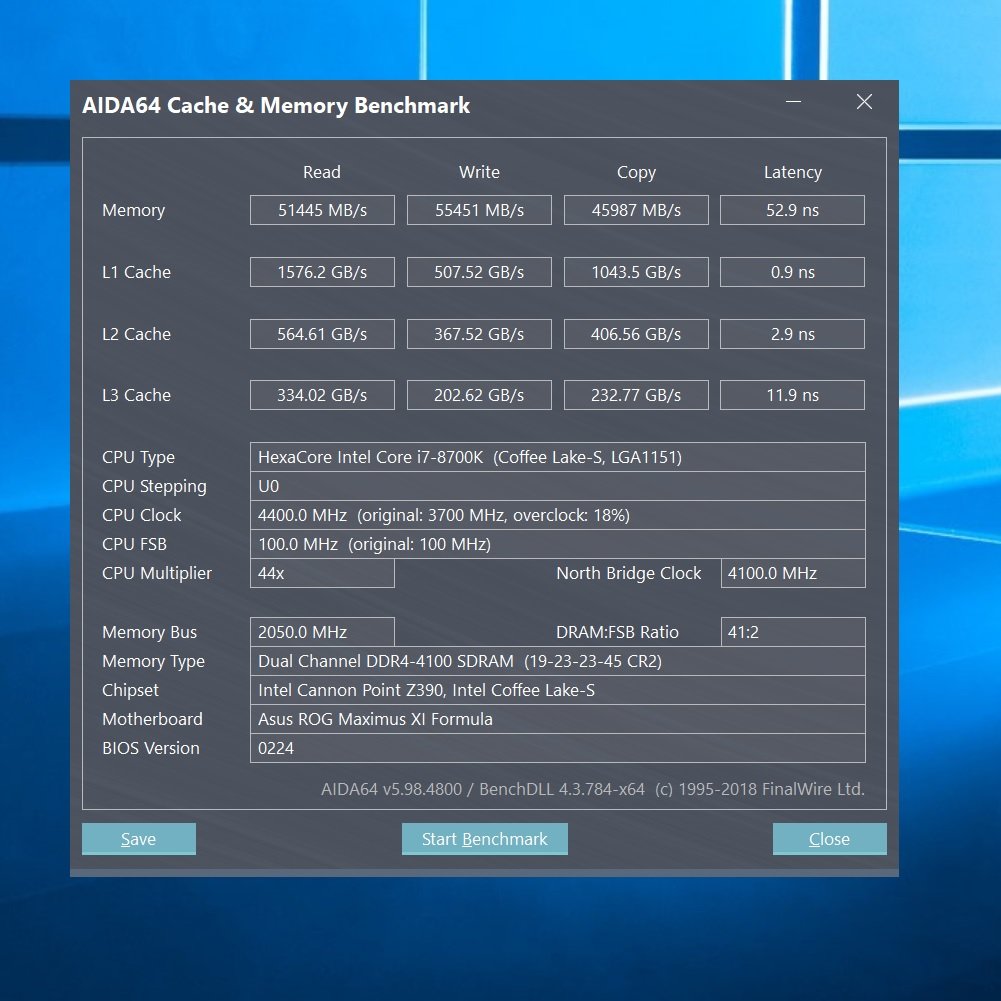Click the CPU Multiplier value 44x
The image size is (1001, 1001).
tap(322, 573)
